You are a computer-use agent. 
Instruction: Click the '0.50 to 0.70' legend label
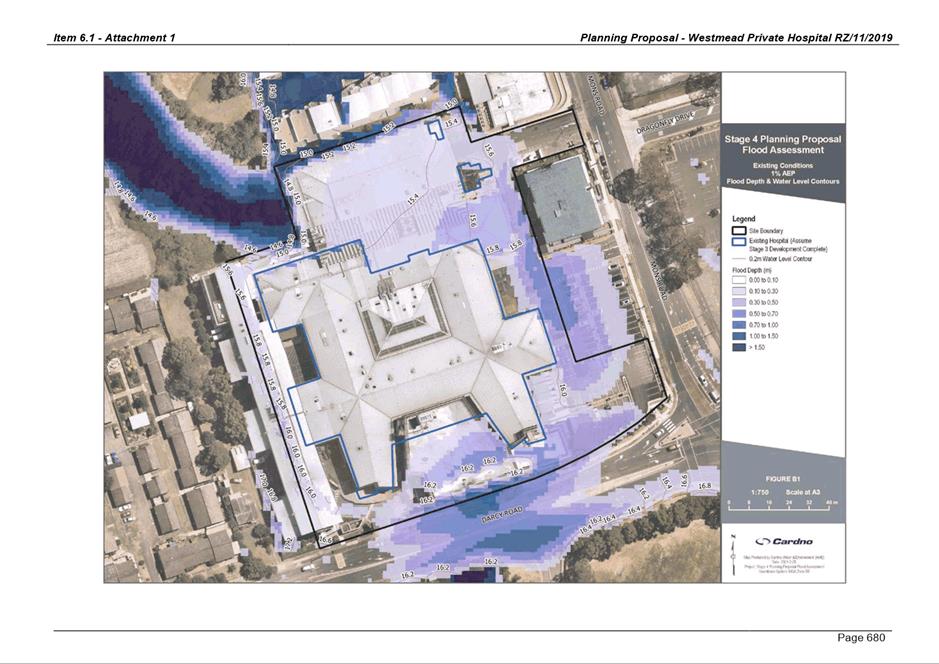click(x=764, y=314)
